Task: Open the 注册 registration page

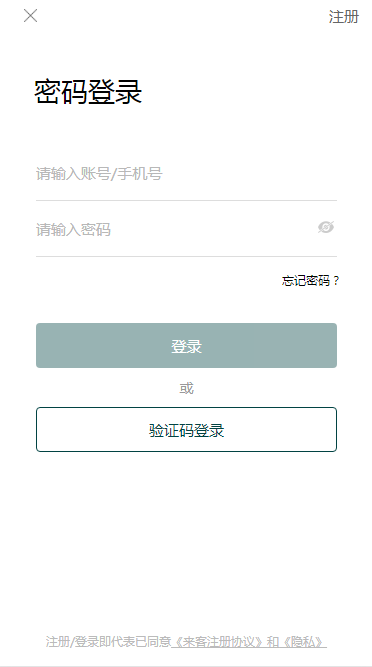Action: coord(344,17)
